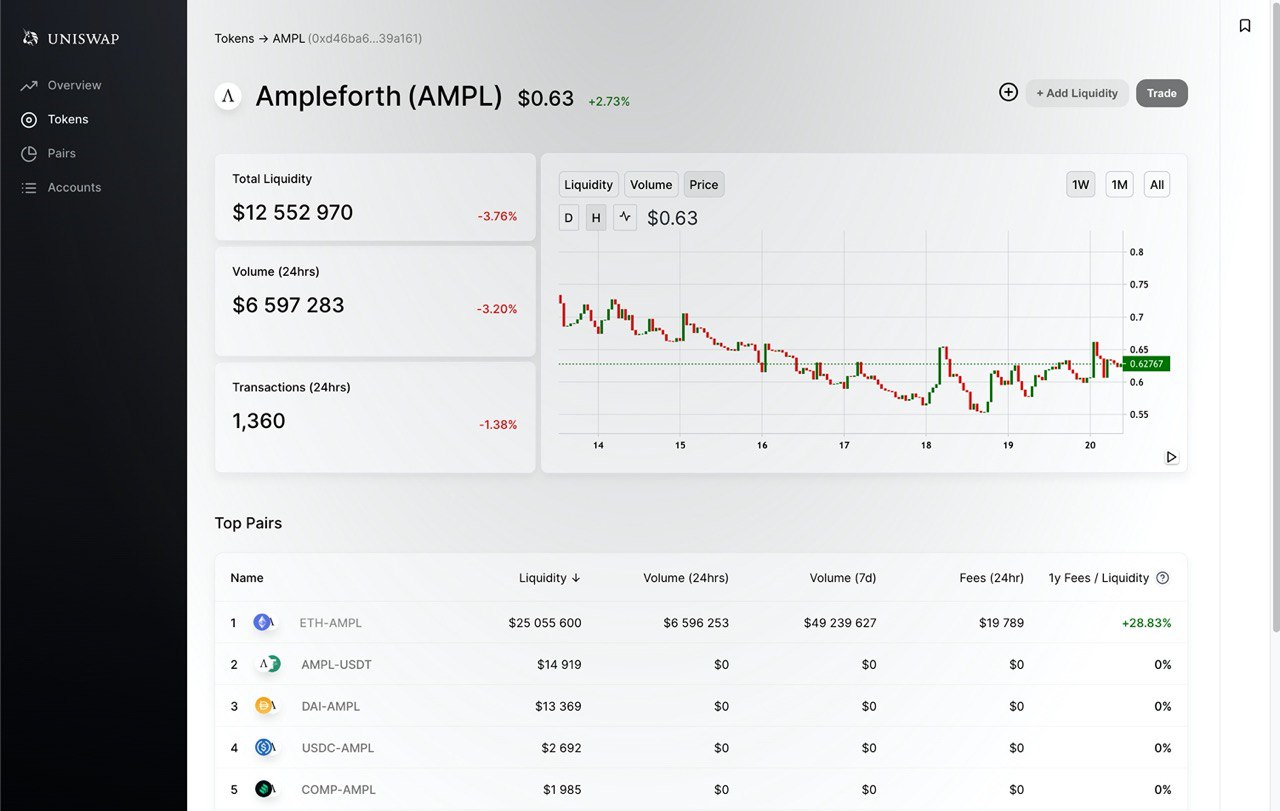This screenshot has width=1280, height=811.
Task: Click the Ampleforth token logo
Action: tap(228, 96)
